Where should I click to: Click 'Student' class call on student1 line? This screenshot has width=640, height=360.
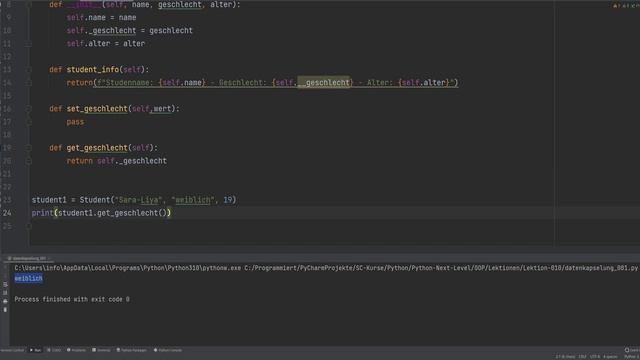coord(95,200)
